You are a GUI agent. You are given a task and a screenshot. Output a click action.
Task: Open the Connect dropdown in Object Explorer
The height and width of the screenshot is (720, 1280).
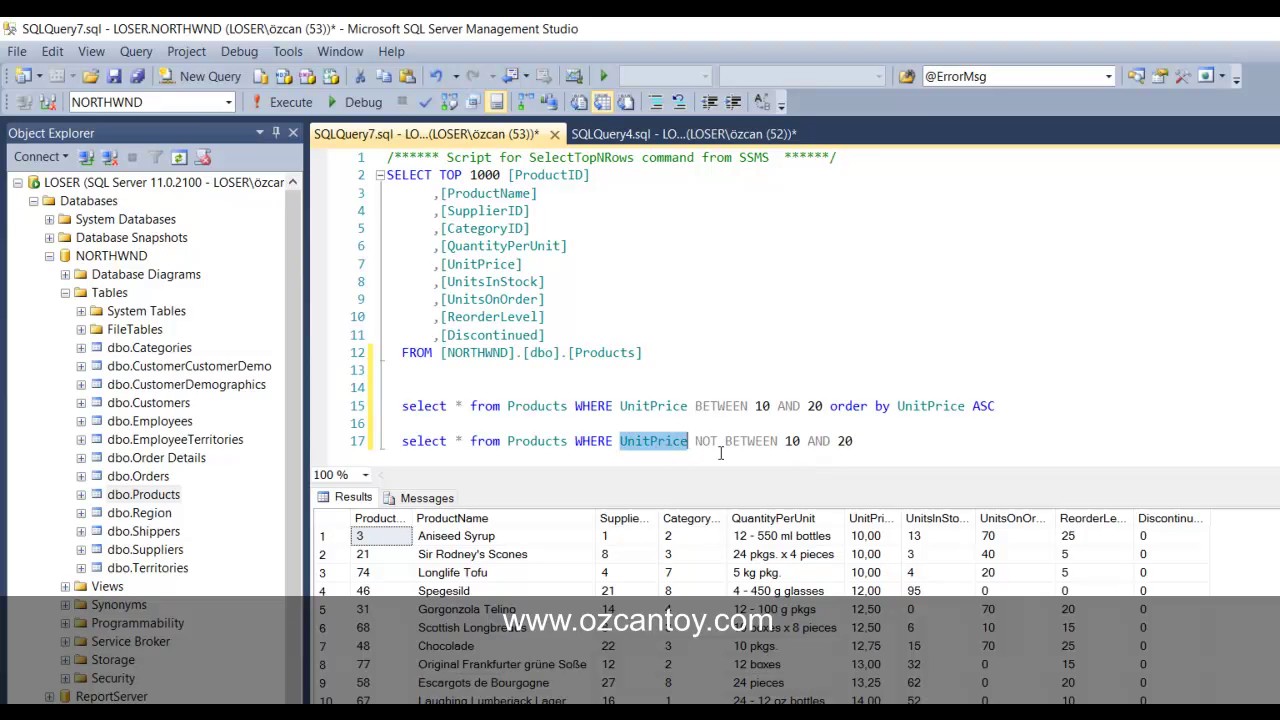point(41,157)
